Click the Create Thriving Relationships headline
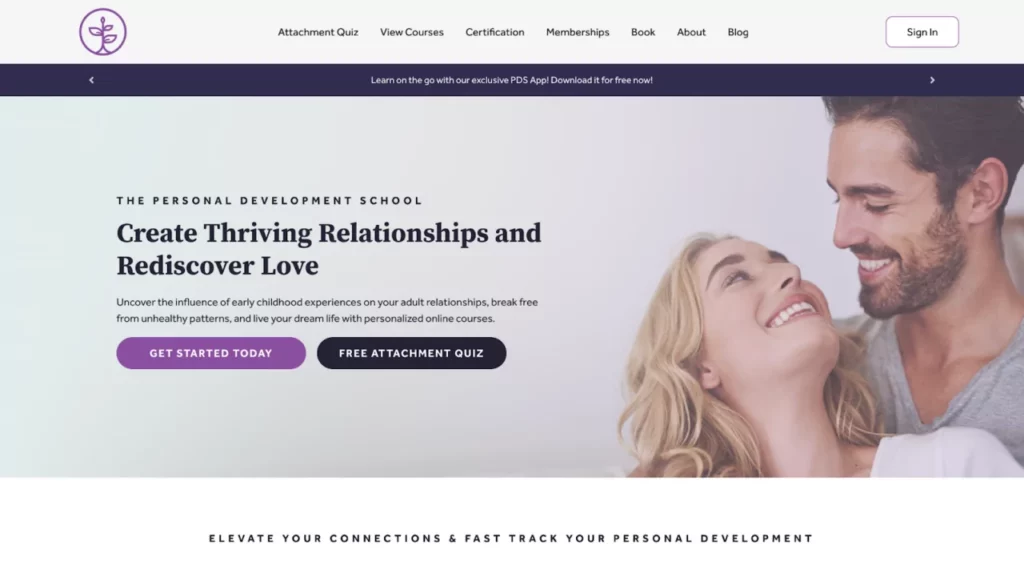The width and height of the screenshot is (1024, 562). pos(328,249)
